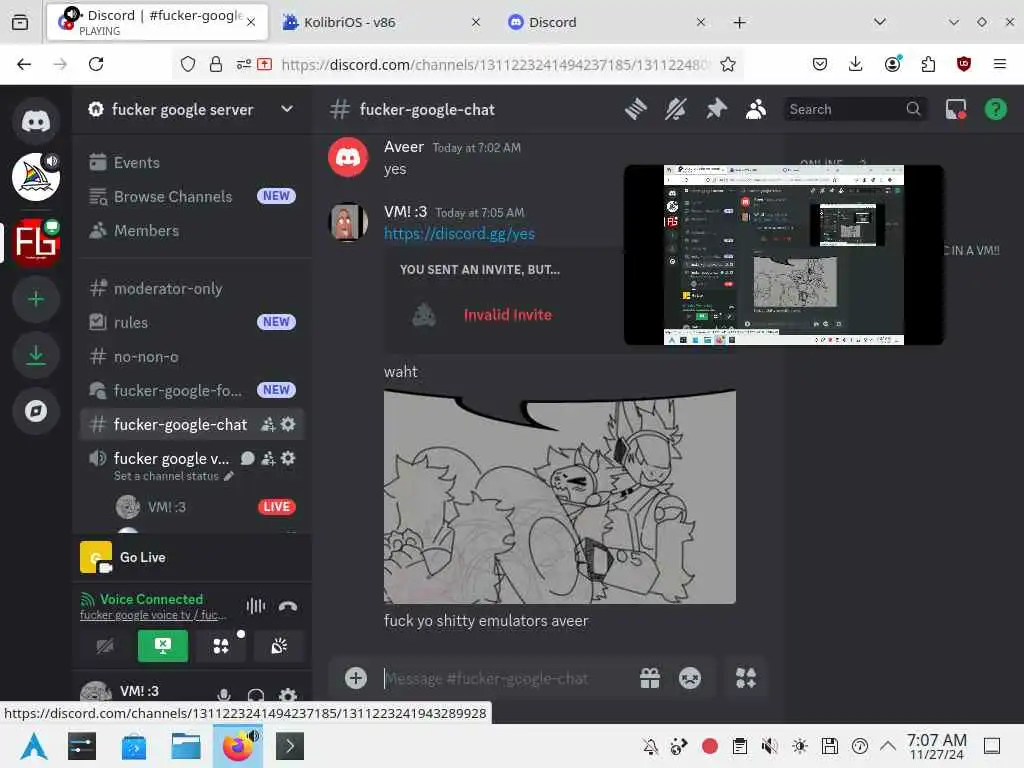Open the gift icon in message bar
Screen dimensions: 1024x768
coord(650,678)
